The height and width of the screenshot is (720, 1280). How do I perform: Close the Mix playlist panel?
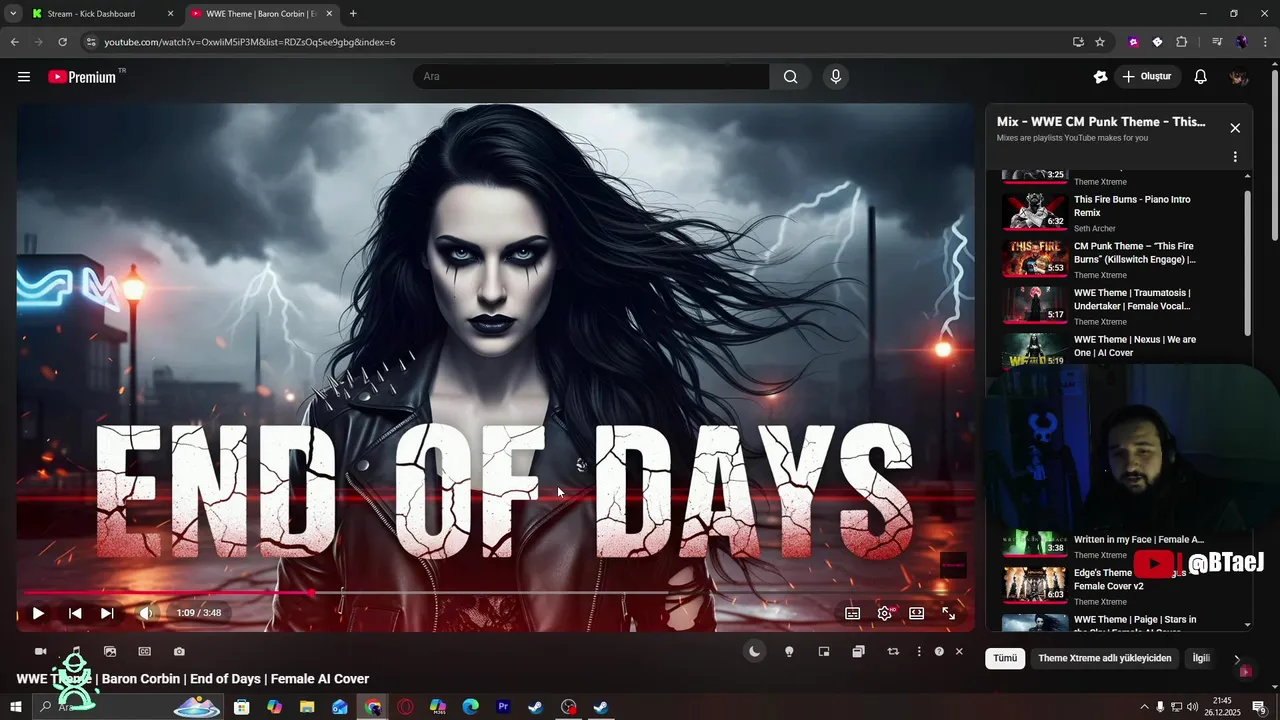1235,128
